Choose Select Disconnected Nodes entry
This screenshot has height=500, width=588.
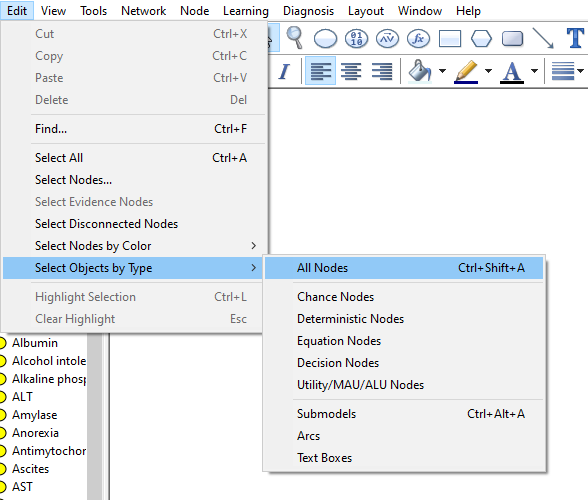(134, 224)
